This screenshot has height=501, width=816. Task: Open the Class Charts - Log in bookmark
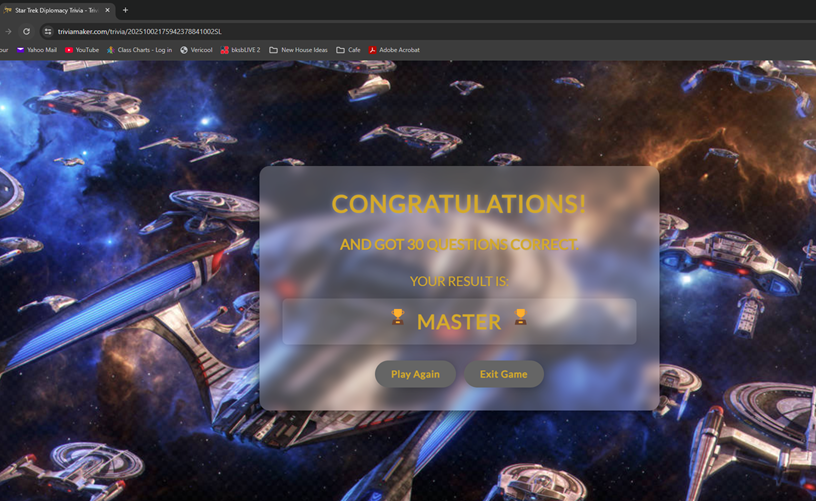pos(139,50)
